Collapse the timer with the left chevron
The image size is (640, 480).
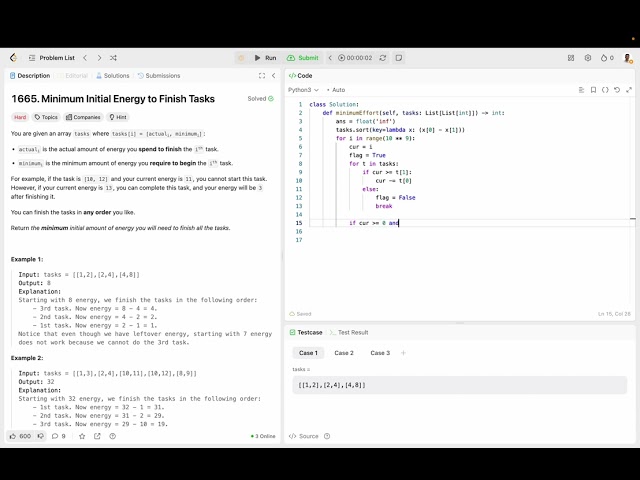(330, 58)
